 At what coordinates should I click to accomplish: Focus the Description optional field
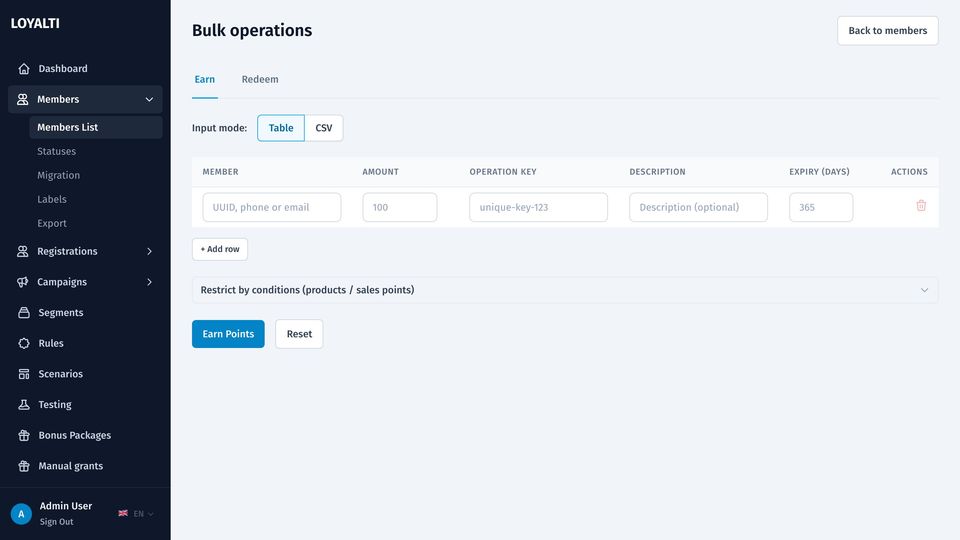pyautogui.click(x=699, y=207)
